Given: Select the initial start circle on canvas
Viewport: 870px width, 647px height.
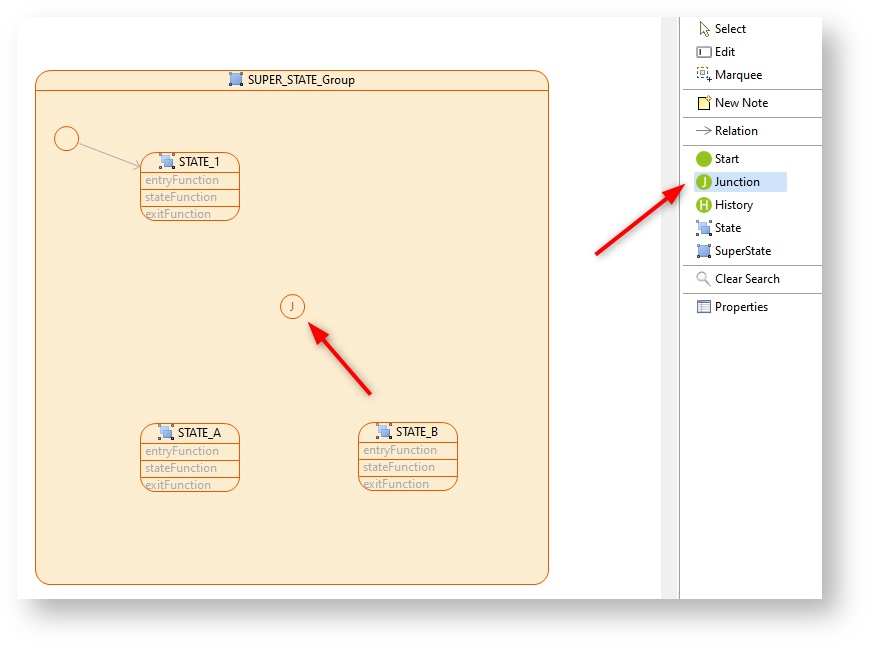Looking at the screenshot, I should click(67, 139).
